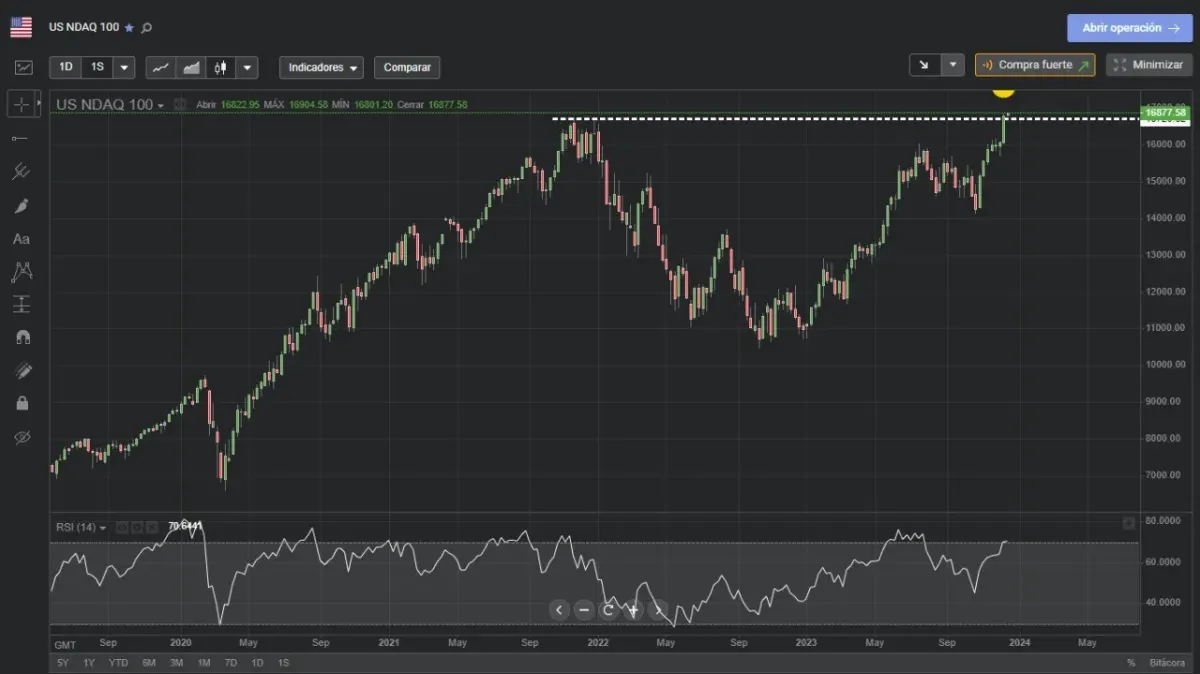Select the bottom 1S range
This screenshot has height=674, width=1200.
(x=283, y=663)
